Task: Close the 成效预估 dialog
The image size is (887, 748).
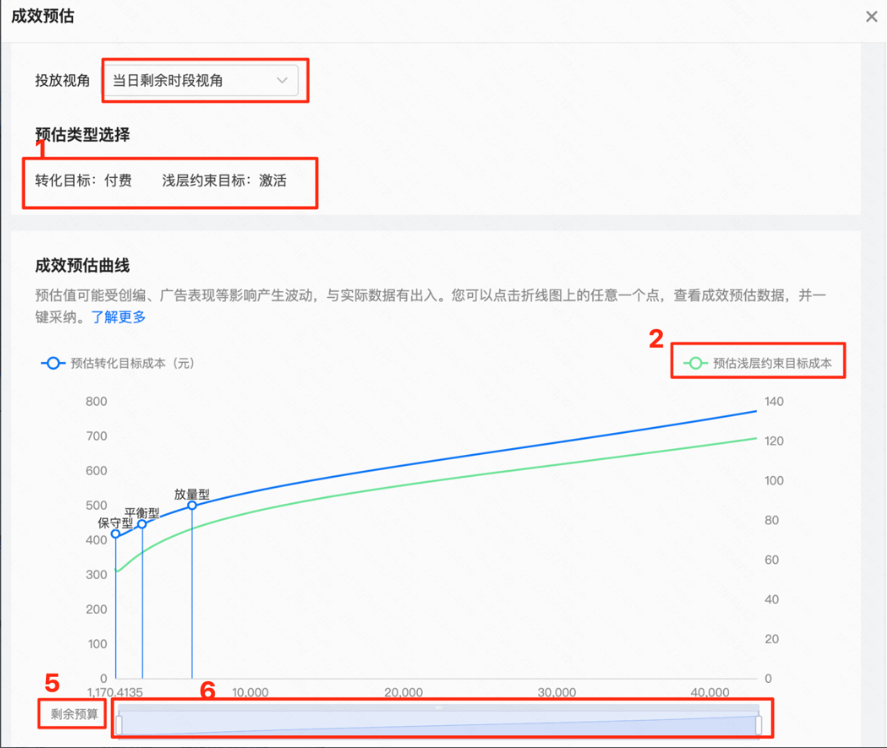Action: tap(871, 16)
